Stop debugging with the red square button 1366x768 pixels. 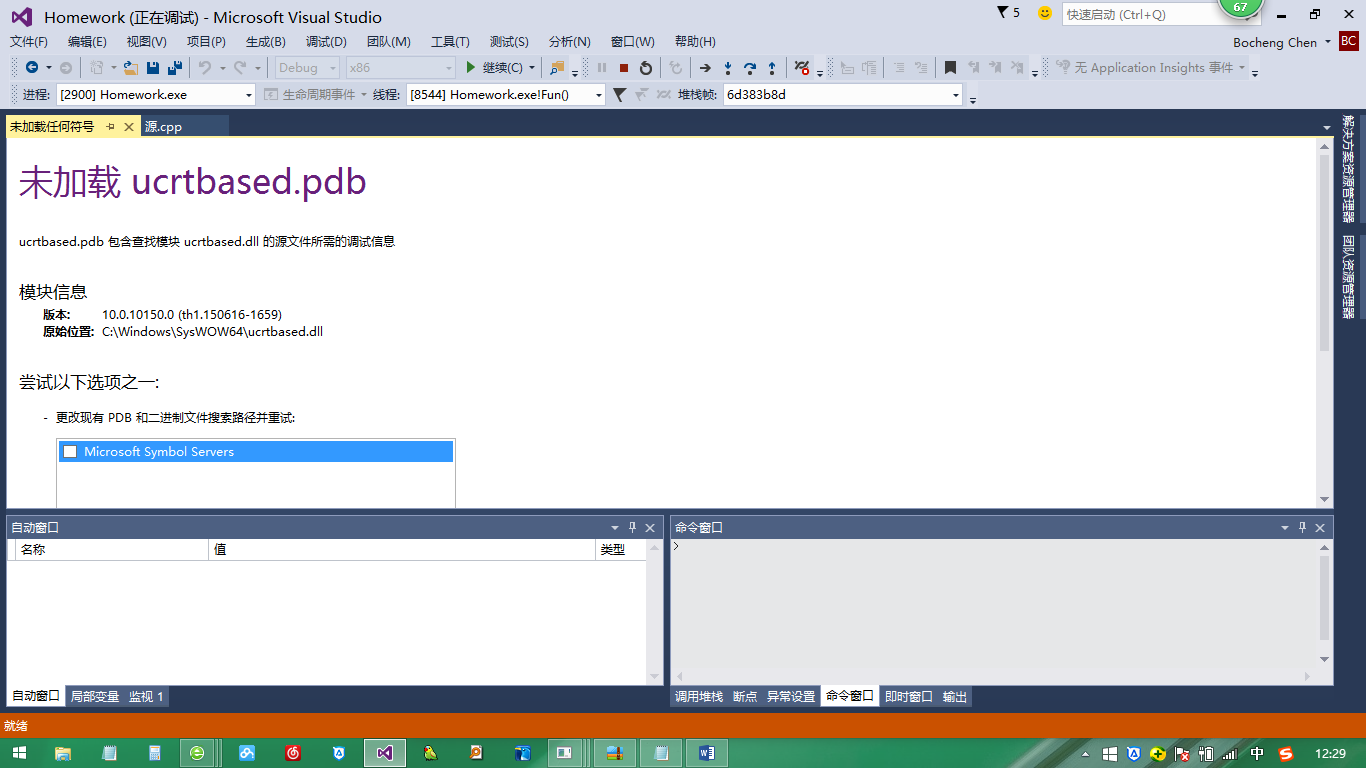tap(624, 68)
